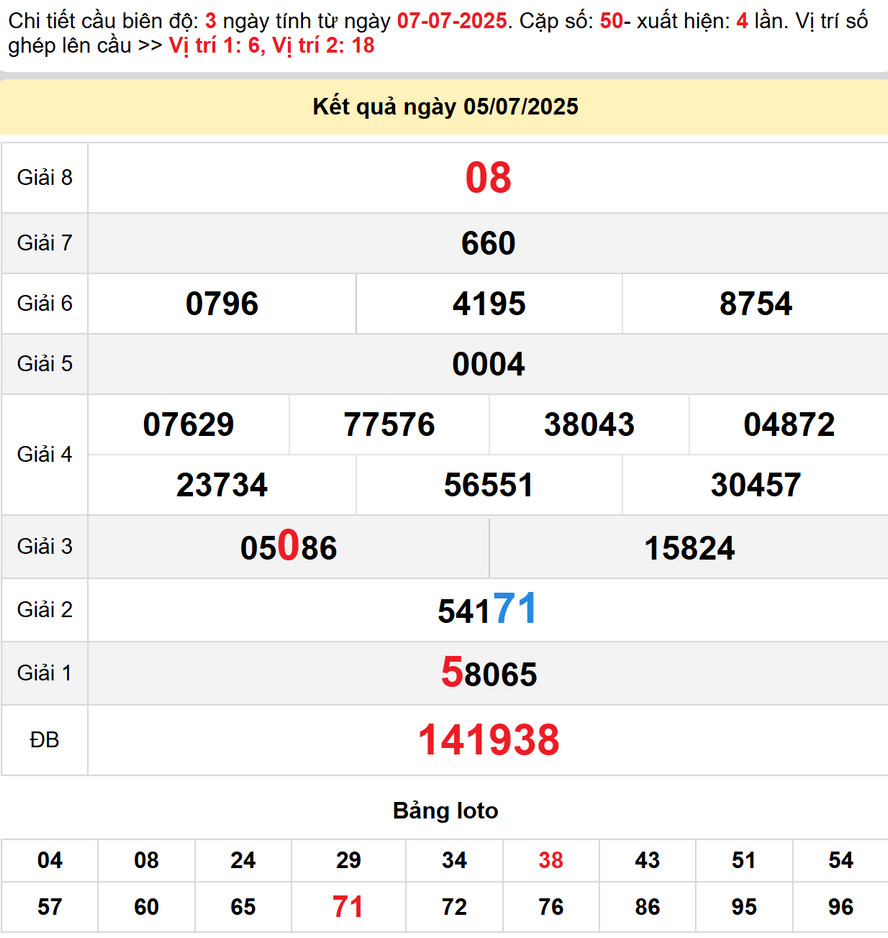
Task: Select Giải 4 number 30457
Action: (x=755, y=485)
